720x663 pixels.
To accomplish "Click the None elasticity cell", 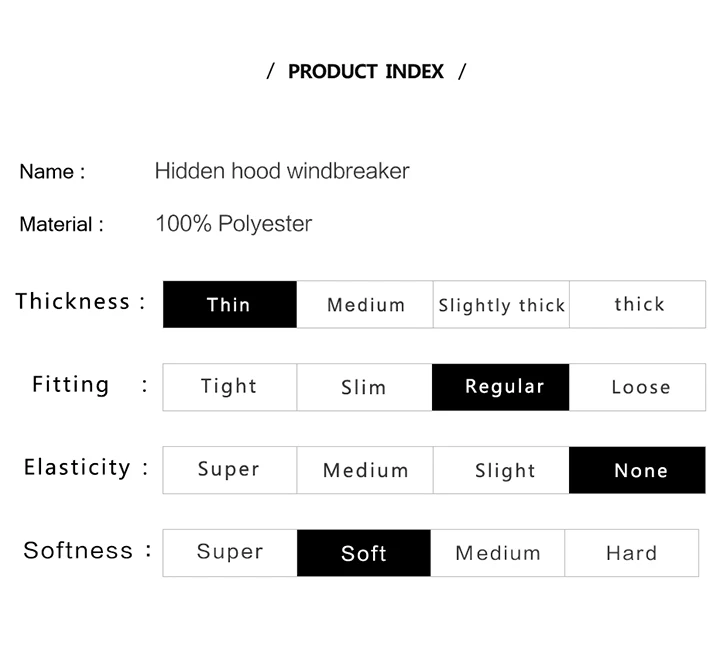I will 637,470.
